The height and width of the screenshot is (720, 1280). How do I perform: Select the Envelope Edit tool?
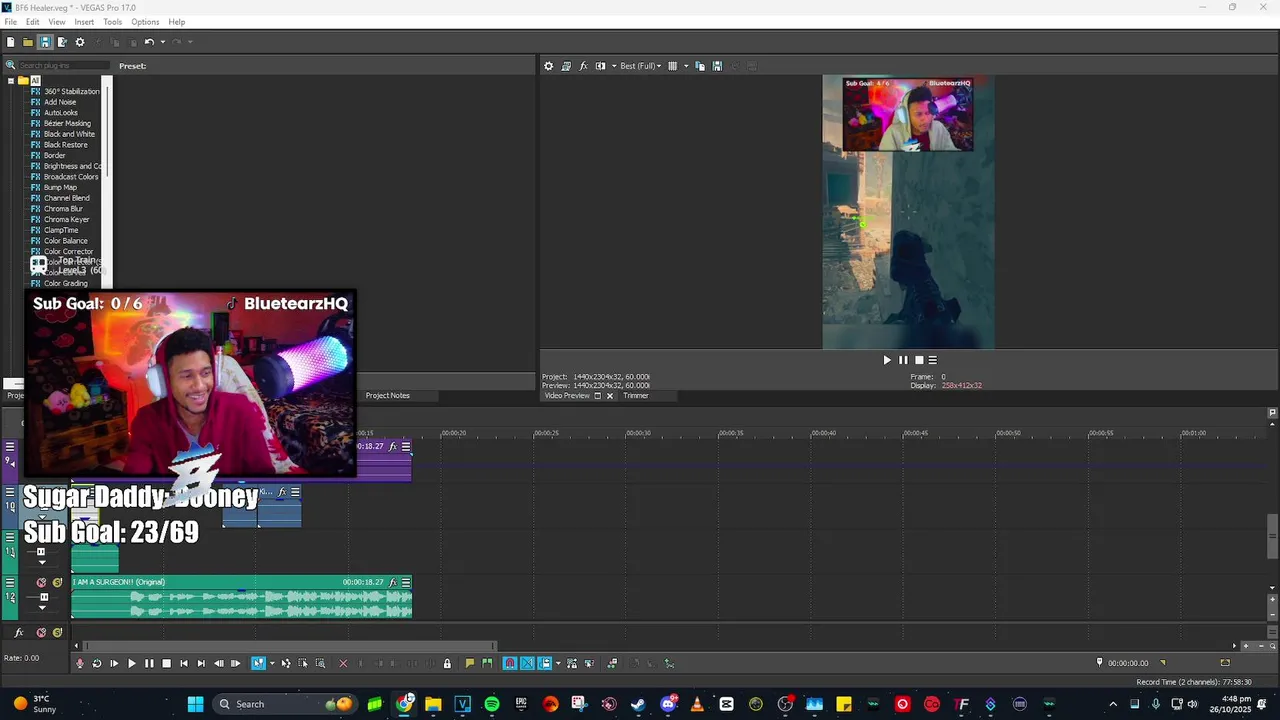(x=286, y=663)
